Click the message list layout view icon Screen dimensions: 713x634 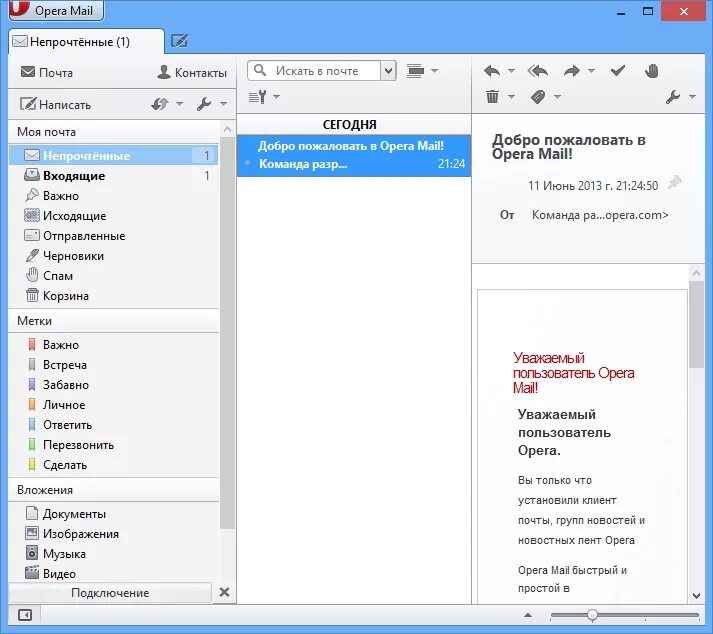(415, 71)
